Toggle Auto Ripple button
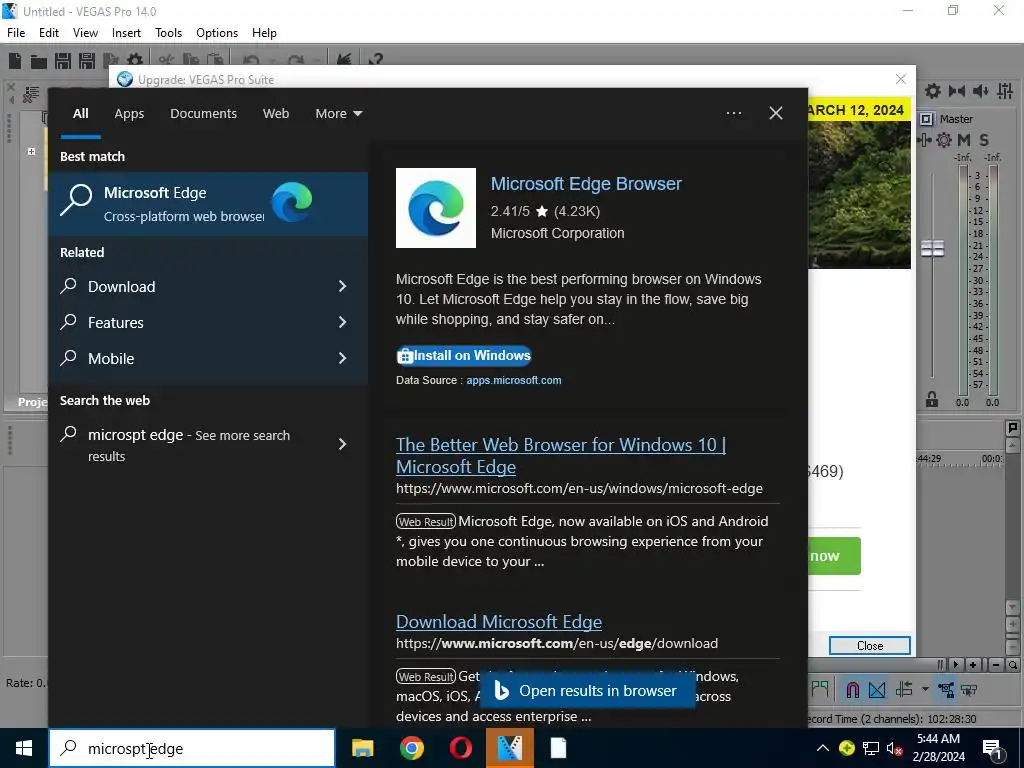The width and height of the screenshot is (1024, 768). pos(904,689)
